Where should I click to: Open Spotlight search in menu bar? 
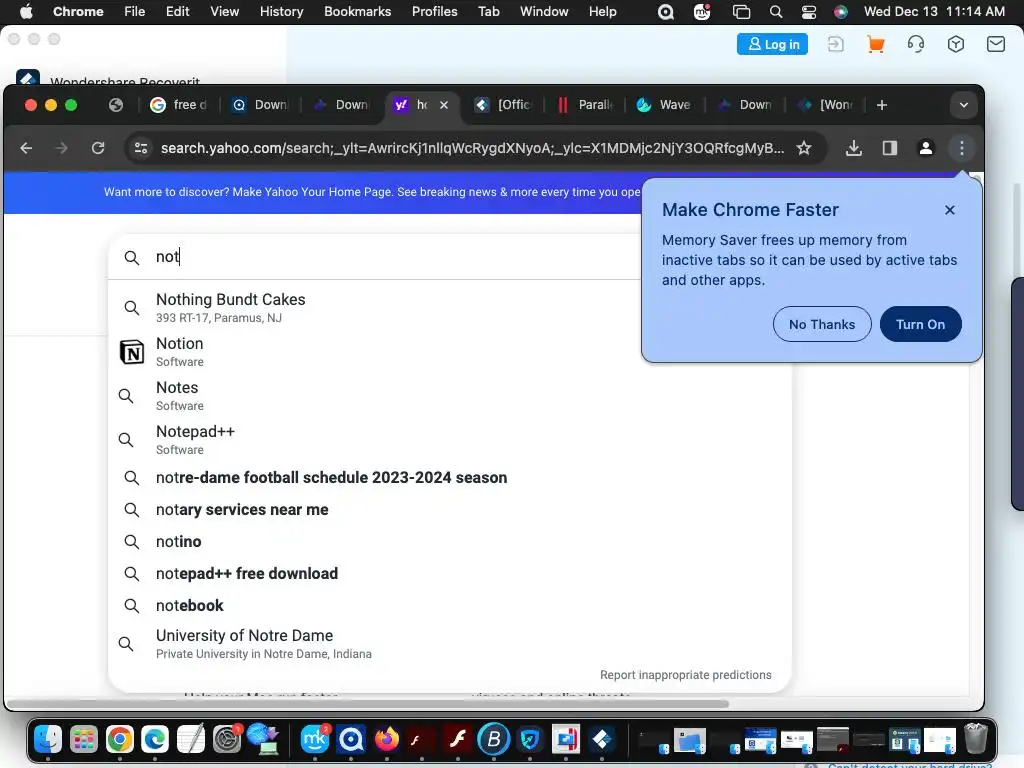[775, 12]
